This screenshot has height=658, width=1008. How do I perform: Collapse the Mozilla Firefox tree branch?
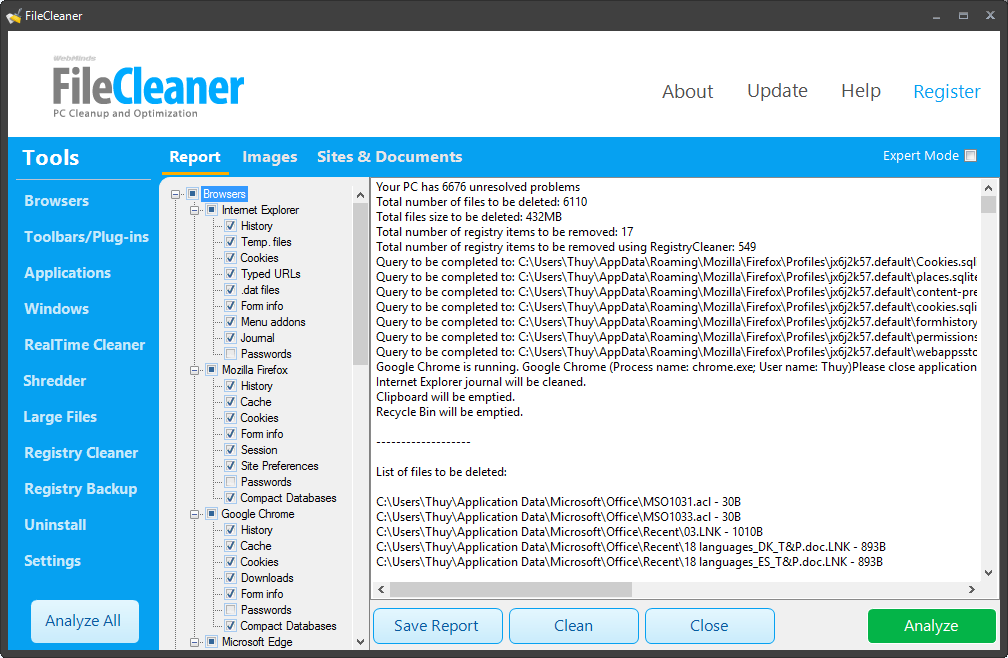(195, 370)
